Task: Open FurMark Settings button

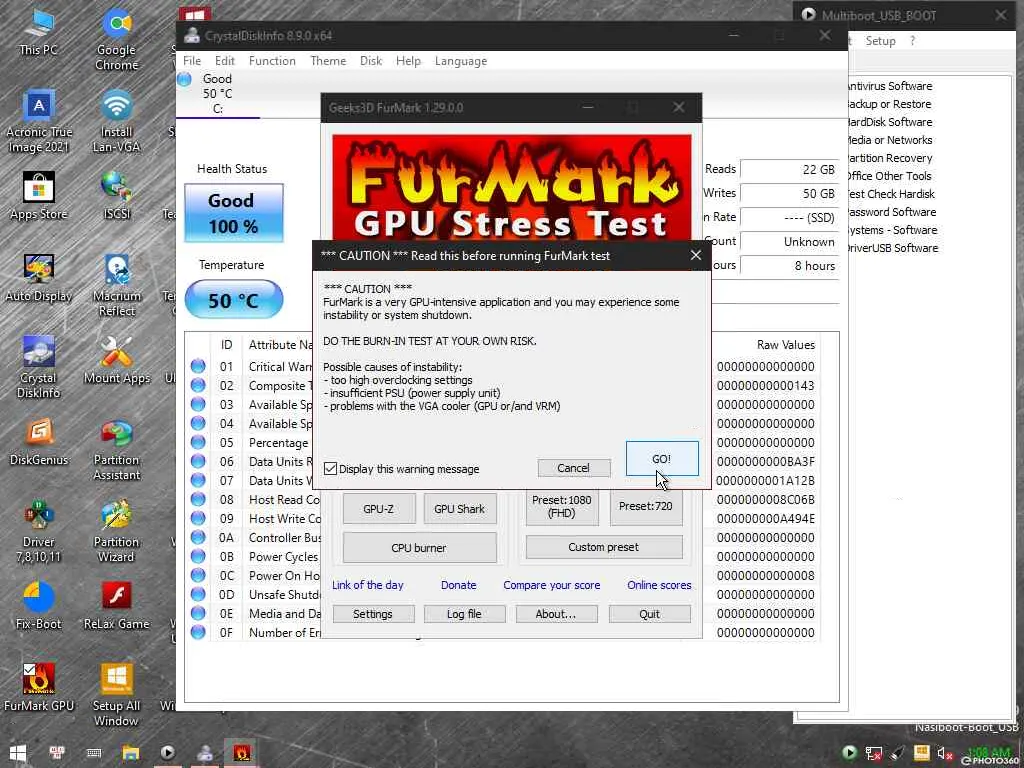Action: pyautogui.click(x=373, y=614)
